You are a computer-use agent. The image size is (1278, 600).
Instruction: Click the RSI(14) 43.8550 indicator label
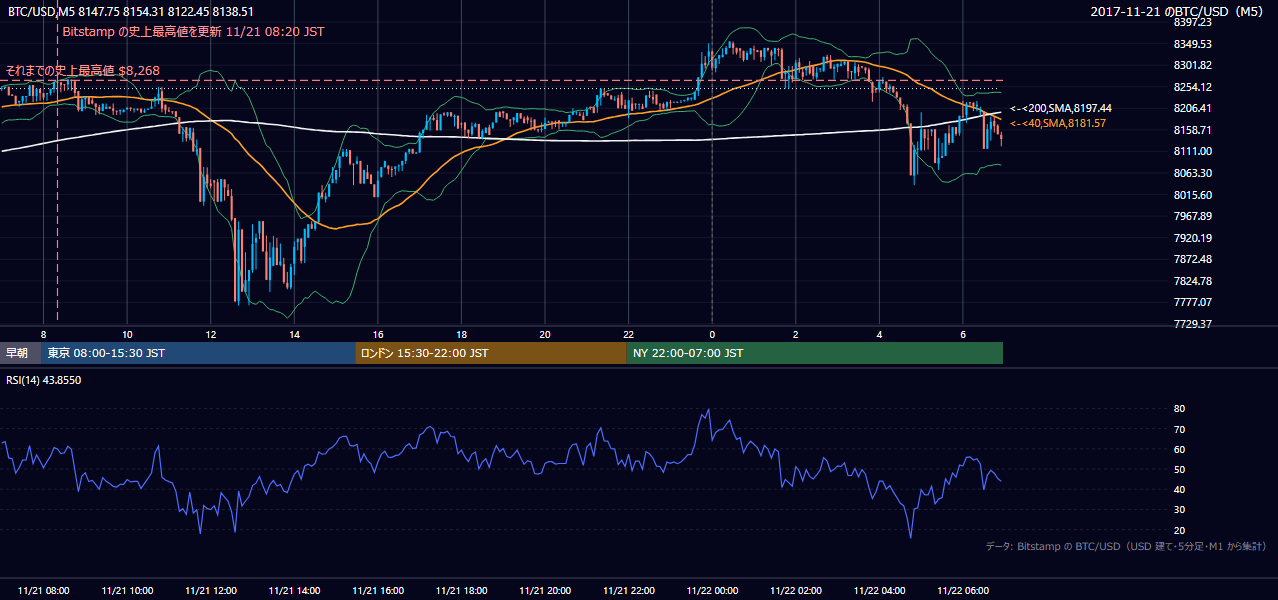(44, 380)
